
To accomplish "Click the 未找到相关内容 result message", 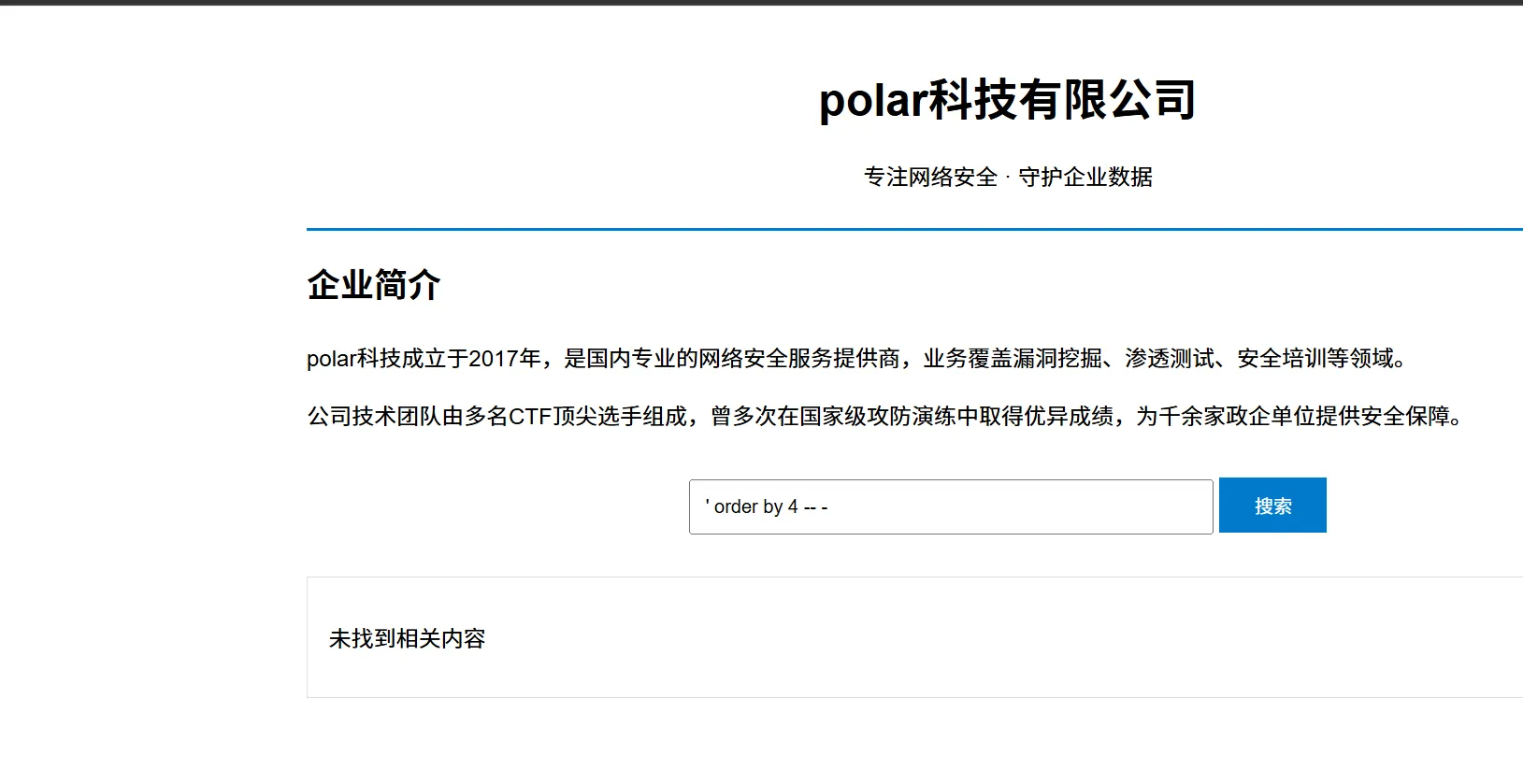I will pyautogui.click(x=408, y=638).
